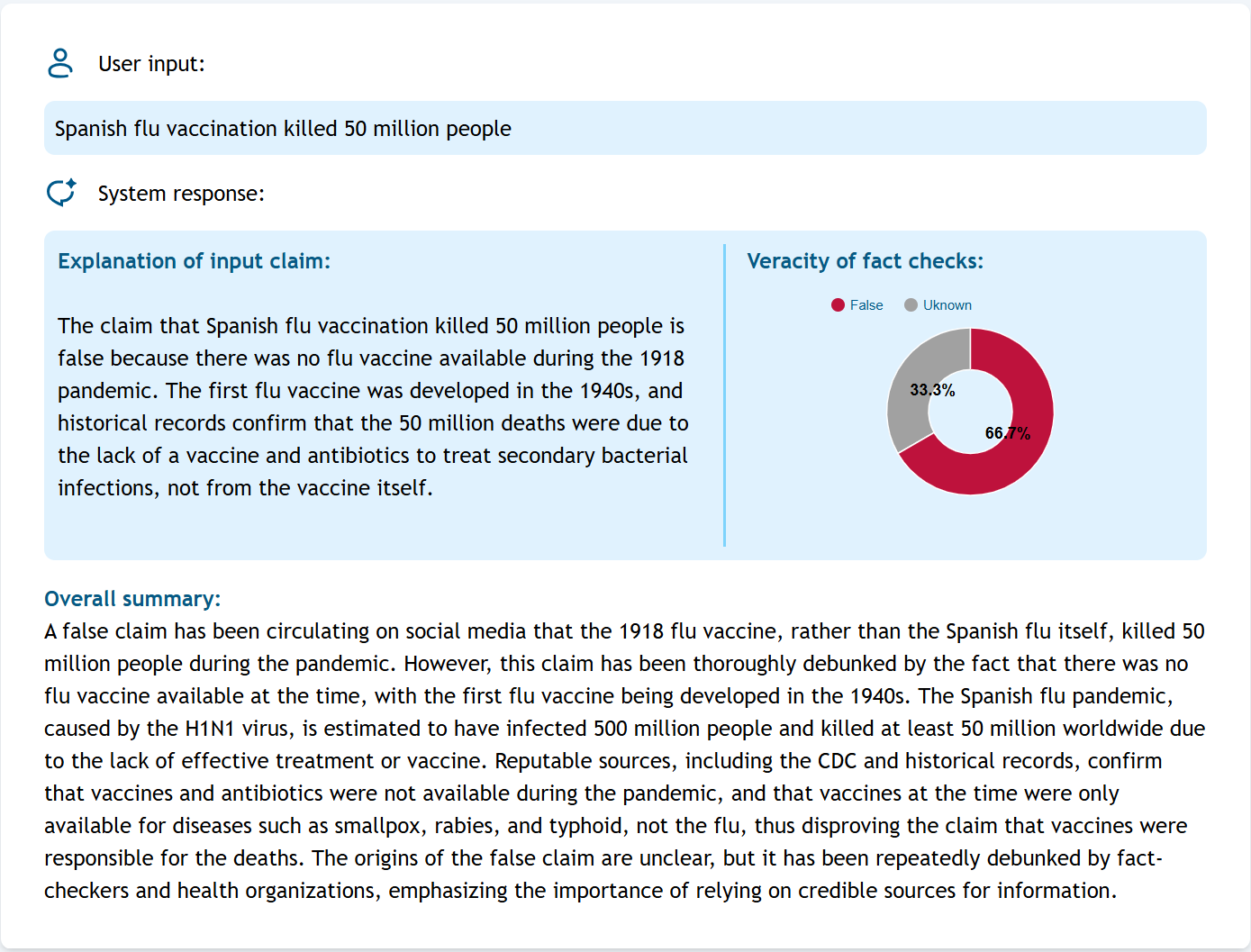Screen dimensions: 1251x952
Task: Click the 33.3% chart label
Action: (x=932, y=390)
